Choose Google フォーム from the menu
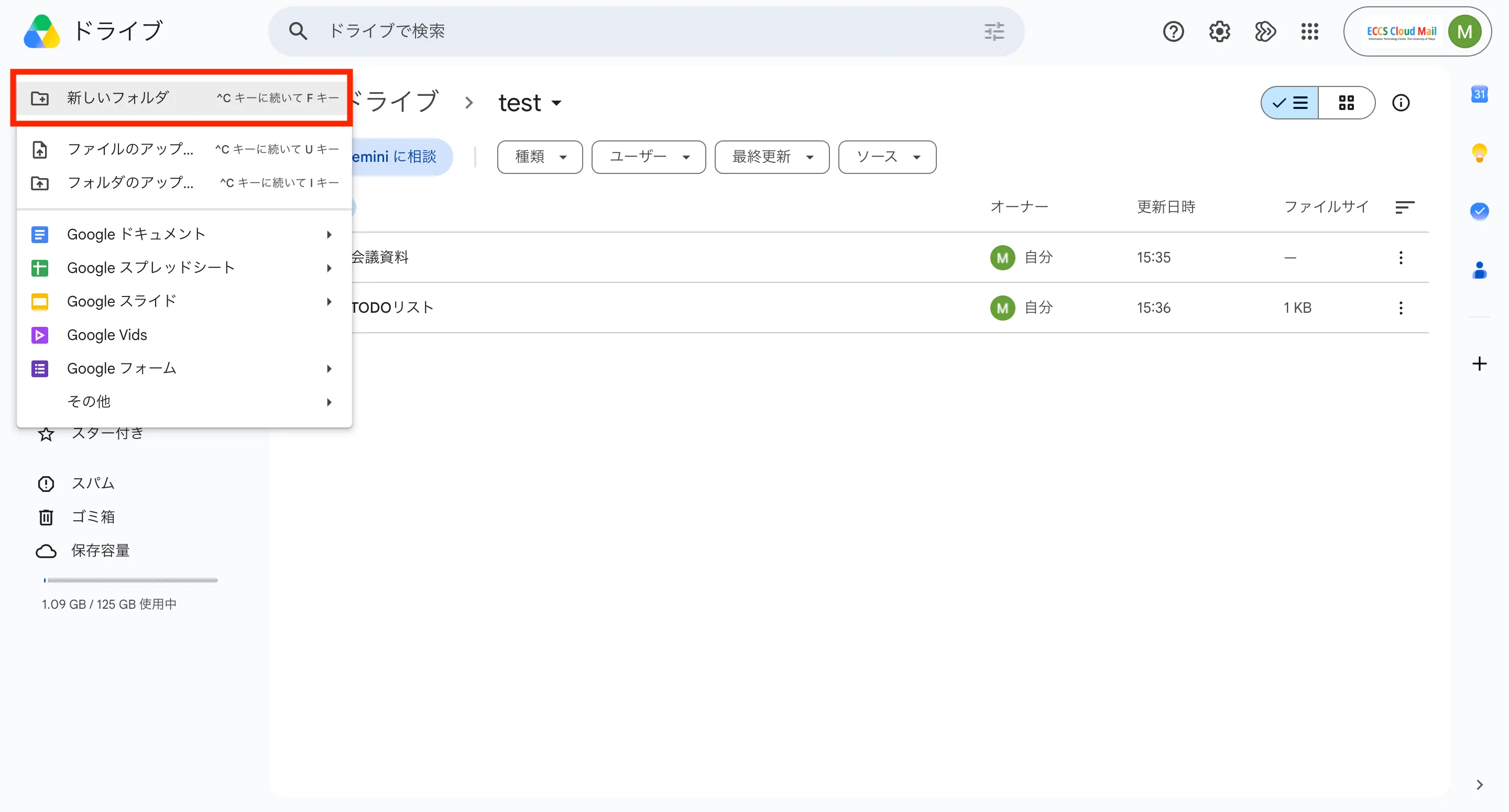The height and width of the screenshot is (812, 1509). click(x=184, y=368)
